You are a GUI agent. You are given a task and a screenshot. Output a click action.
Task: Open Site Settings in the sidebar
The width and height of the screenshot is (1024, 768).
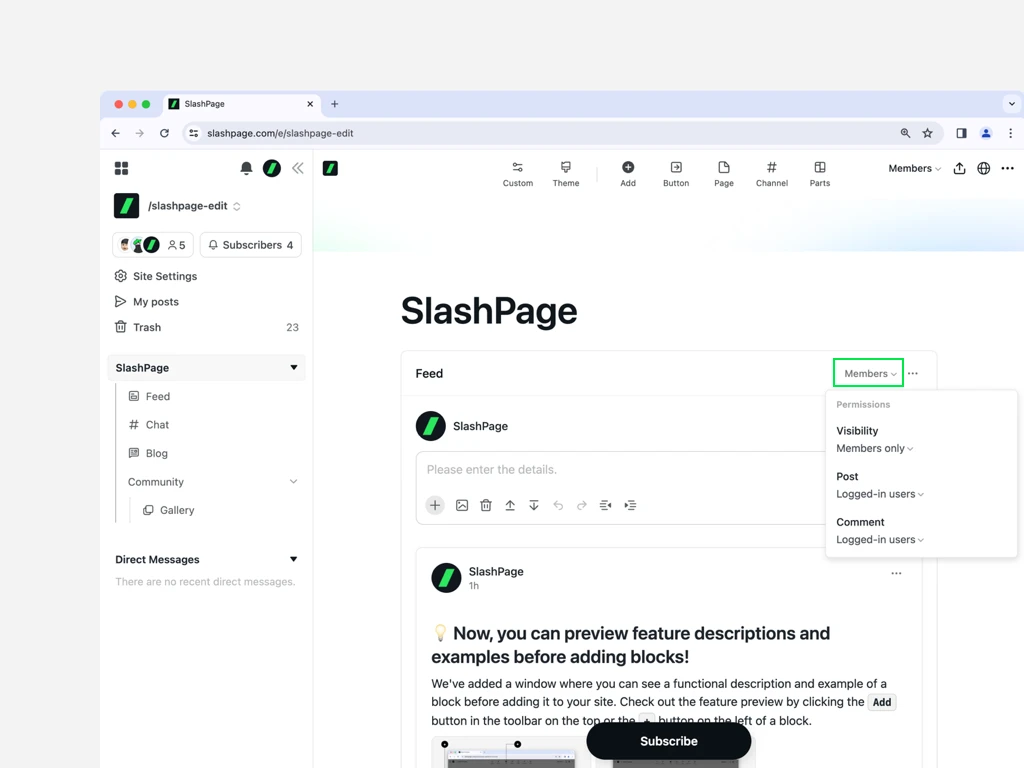pos(164,276)
